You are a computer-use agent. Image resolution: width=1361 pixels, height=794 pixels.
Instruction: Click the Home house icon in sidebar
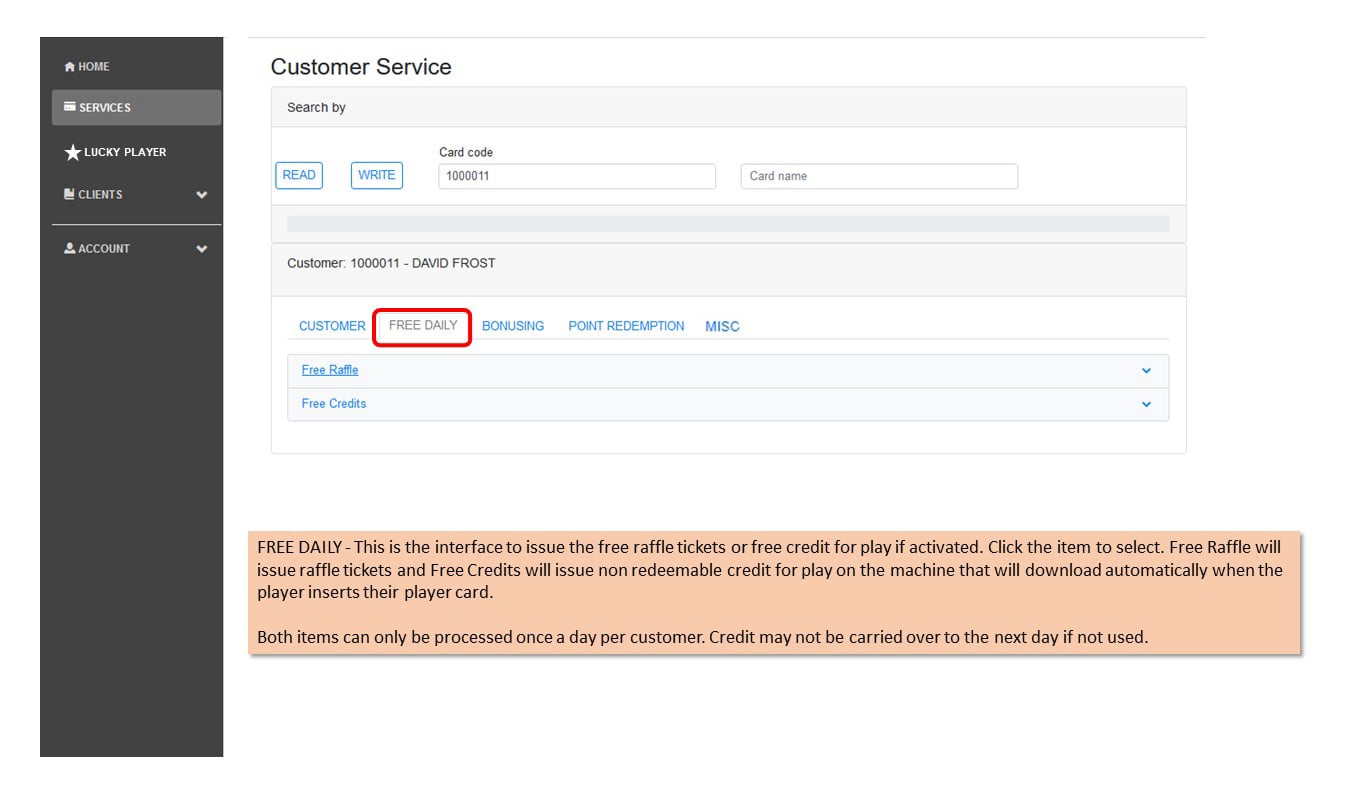pyautogui.click(x=69, y=67)
